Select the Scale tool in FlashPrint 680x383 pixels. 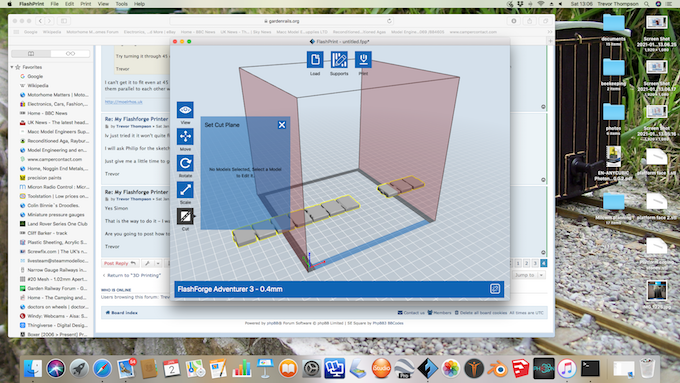(185, 190)
